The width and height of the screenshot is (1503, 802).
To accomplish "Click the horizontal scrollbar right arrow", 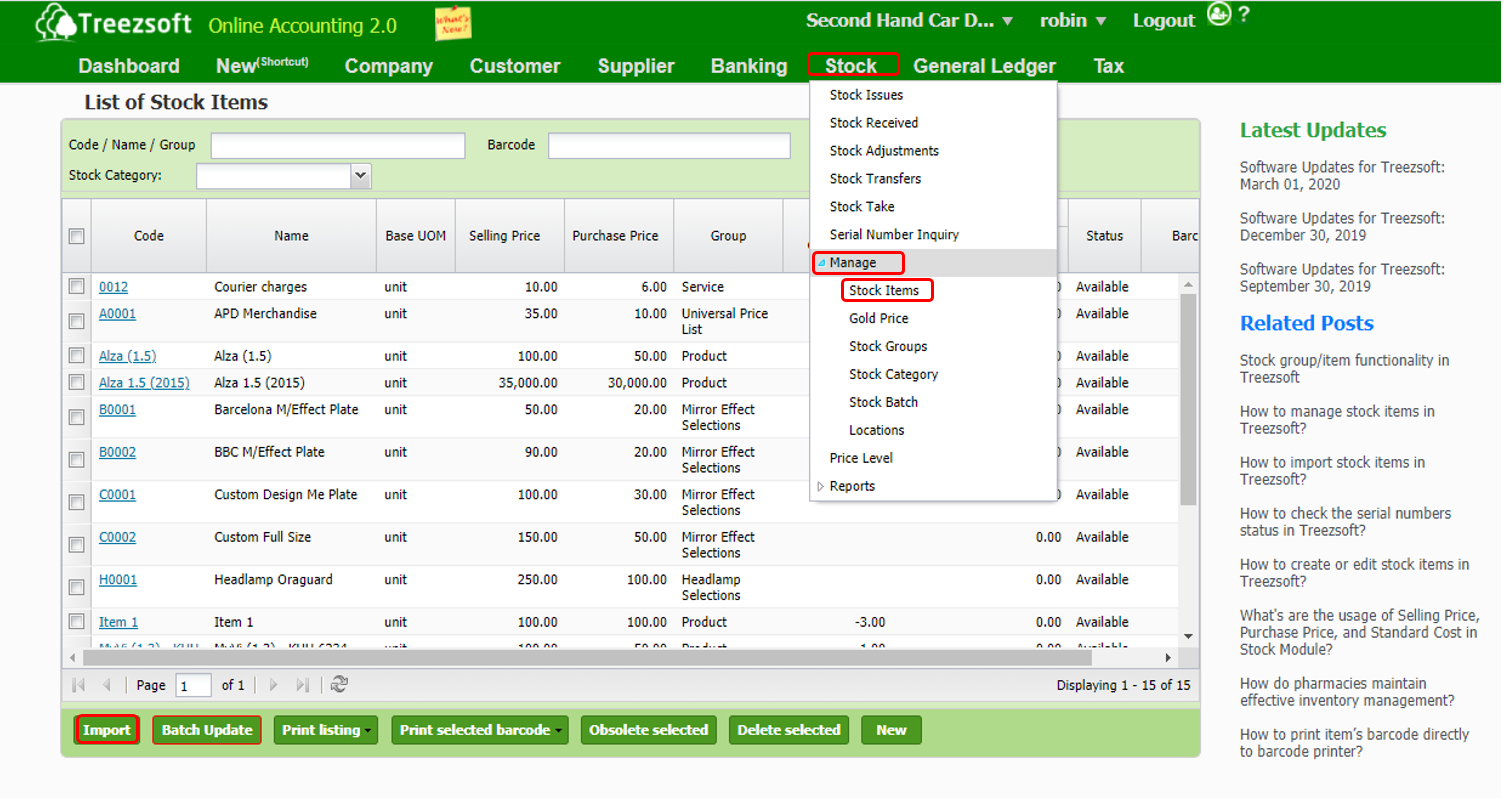I will pyautogui.click(x=1168, y=657).
